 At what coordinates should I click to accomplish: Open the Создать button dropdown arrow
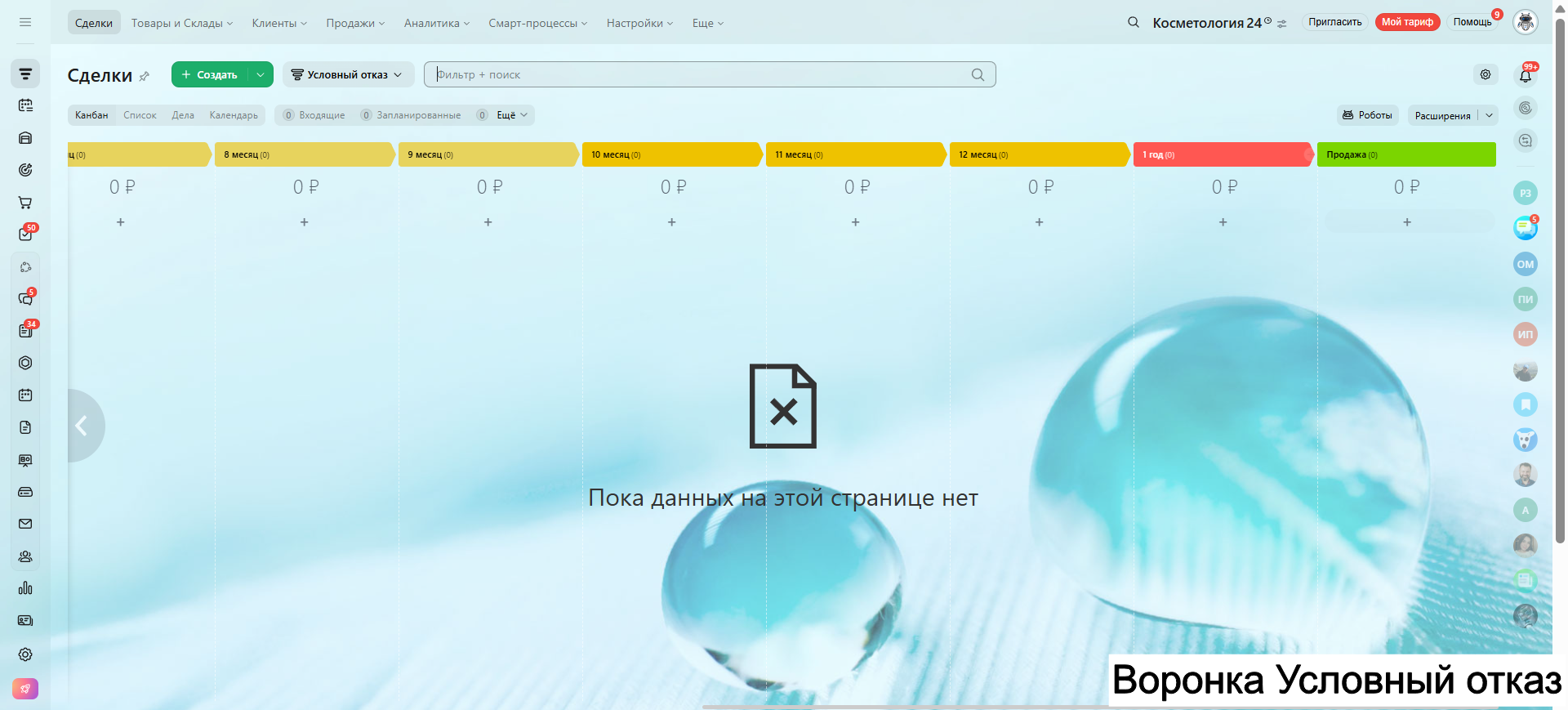(261, 74)
